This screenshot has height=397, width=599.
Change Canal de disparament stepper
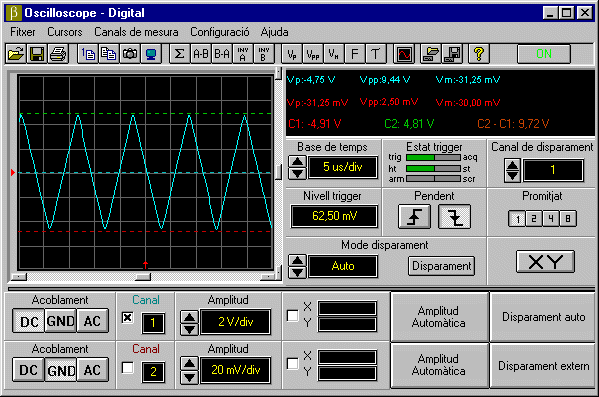tap(512, 170)
